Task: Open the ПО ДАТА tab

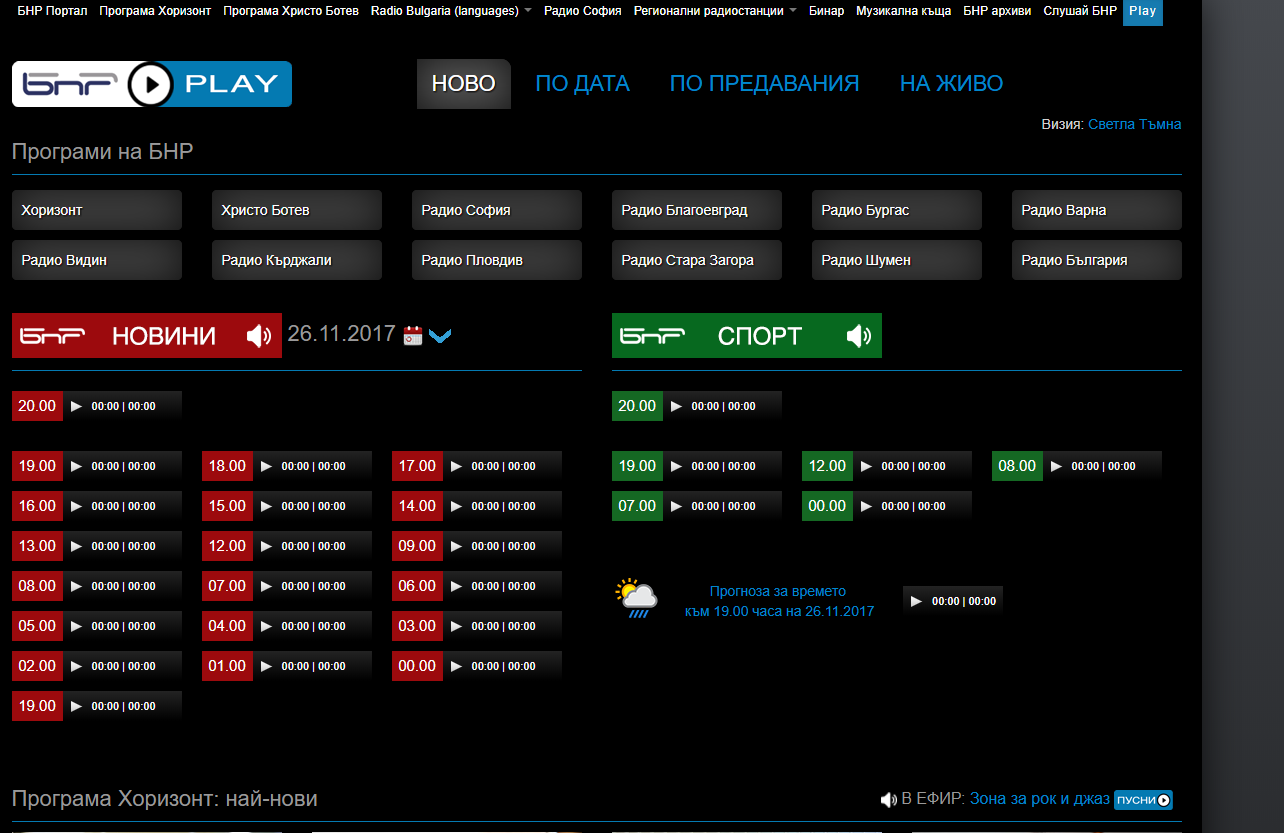Action: click(x=583, y=84)
